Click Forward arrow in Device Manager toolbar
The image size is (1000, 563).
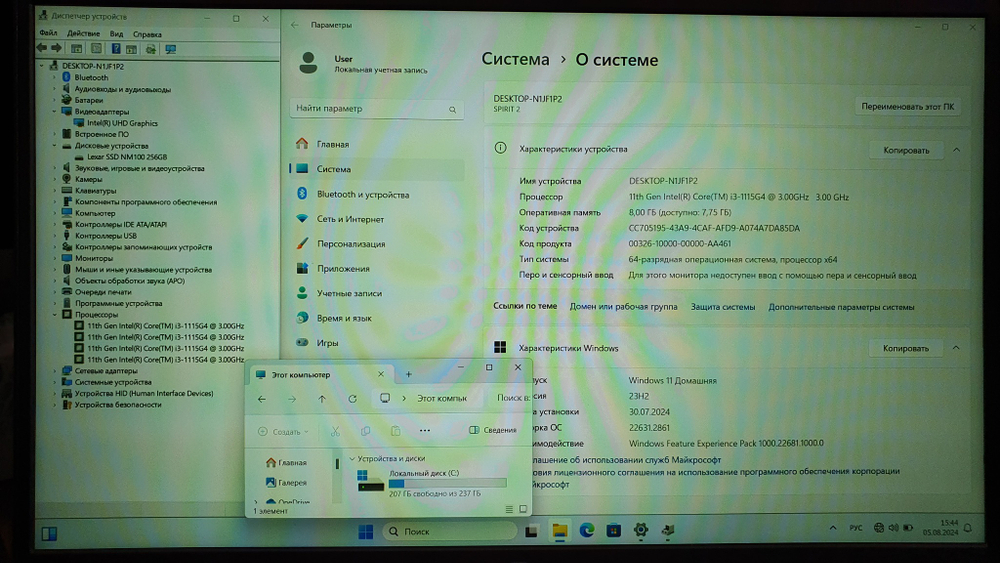pyautogui.click(x=56, y=48)
